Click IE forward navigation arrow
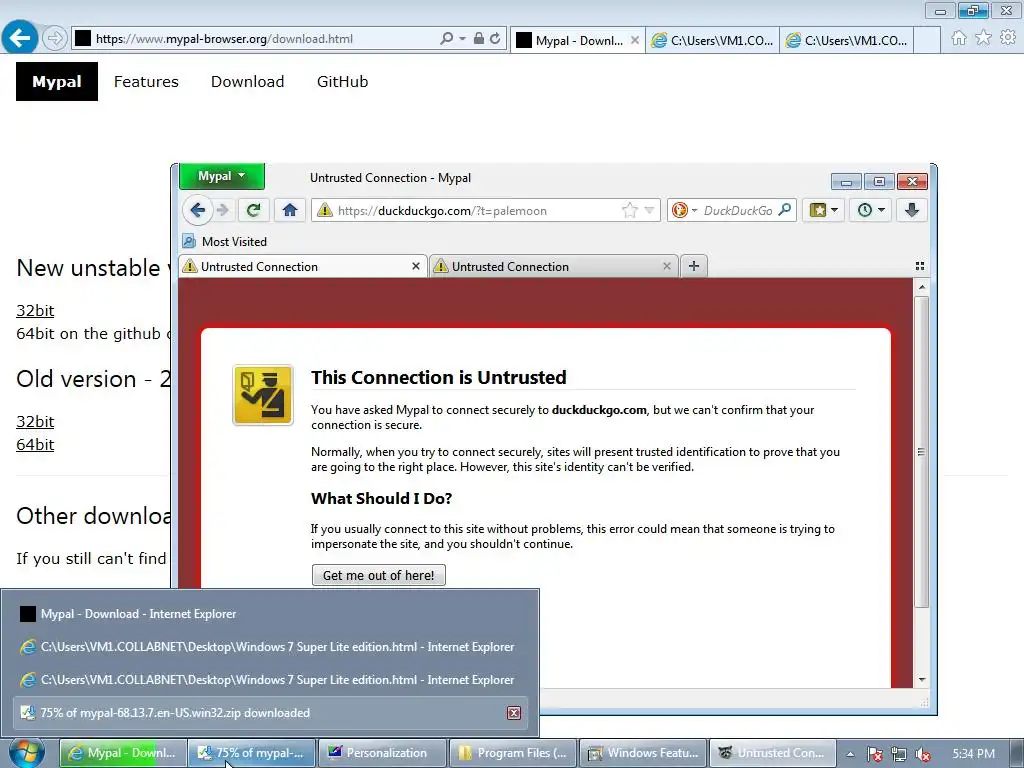The width and height of the screenshot is (1024, 768). click(x=55, y=39)
